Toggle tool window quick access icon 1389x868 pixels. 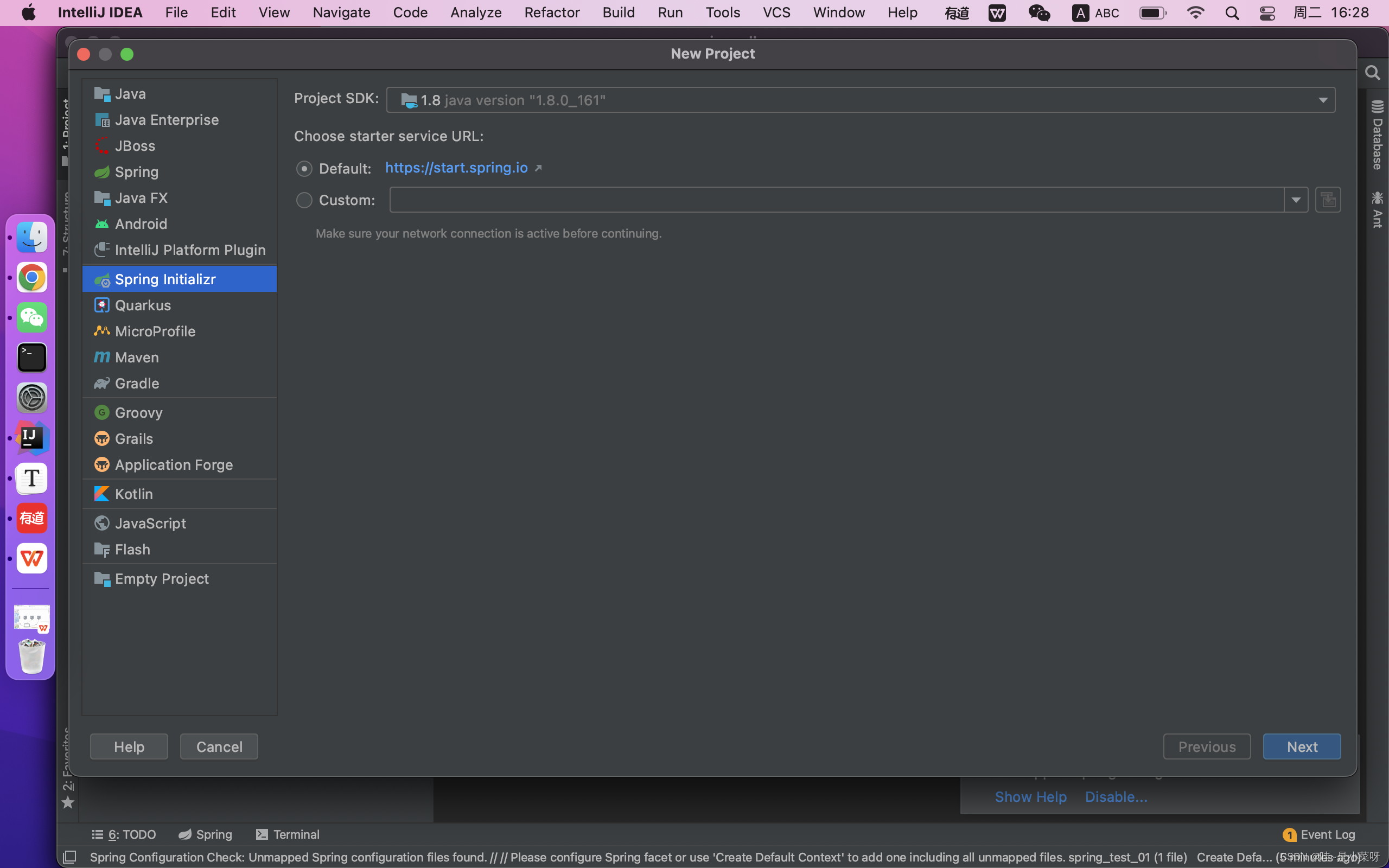[x=69, y=857]
